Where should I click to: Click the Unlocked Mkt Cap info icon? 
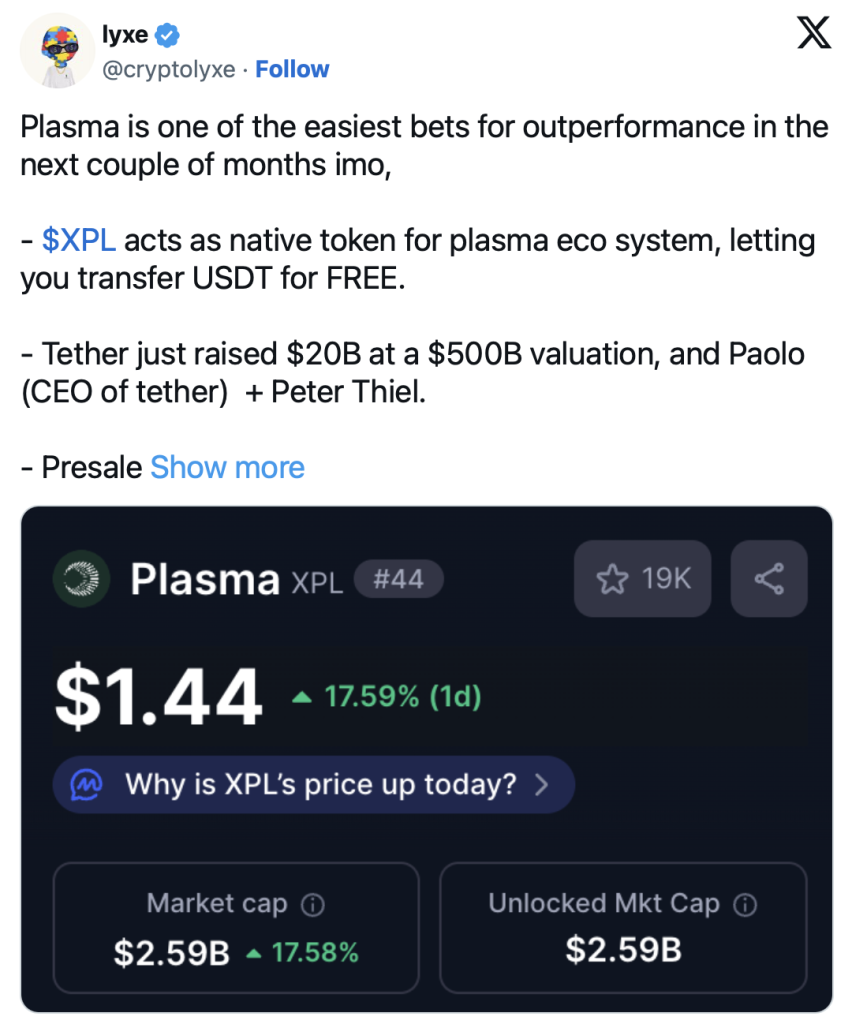(744, 905)
